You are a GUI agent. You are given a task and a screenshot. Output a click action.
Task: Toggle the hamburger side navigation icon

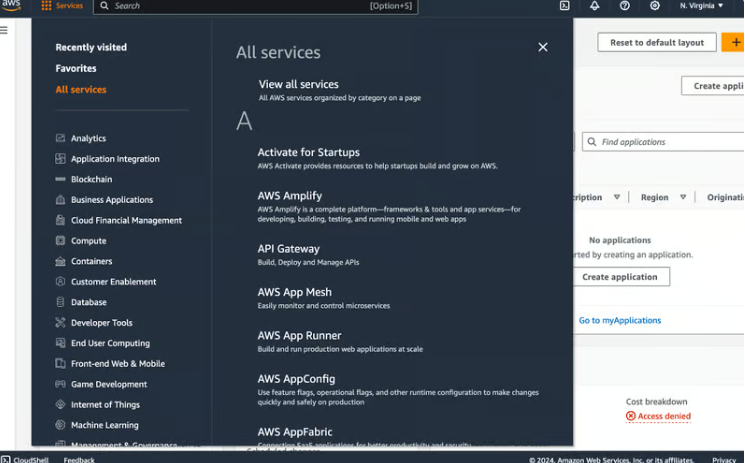point(4,30)
